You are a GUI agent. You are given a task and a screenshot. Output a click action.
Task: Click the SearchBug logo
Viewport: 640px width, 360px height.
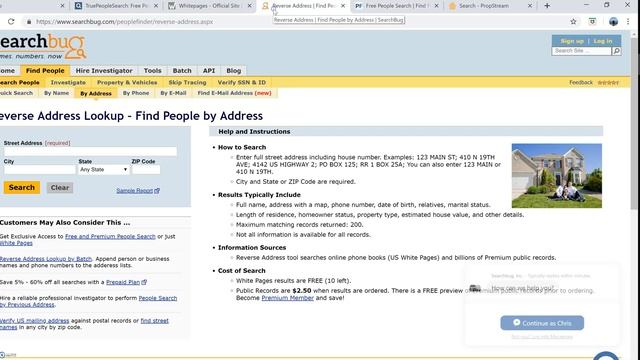pyautogui.click(x=43, y=46)
